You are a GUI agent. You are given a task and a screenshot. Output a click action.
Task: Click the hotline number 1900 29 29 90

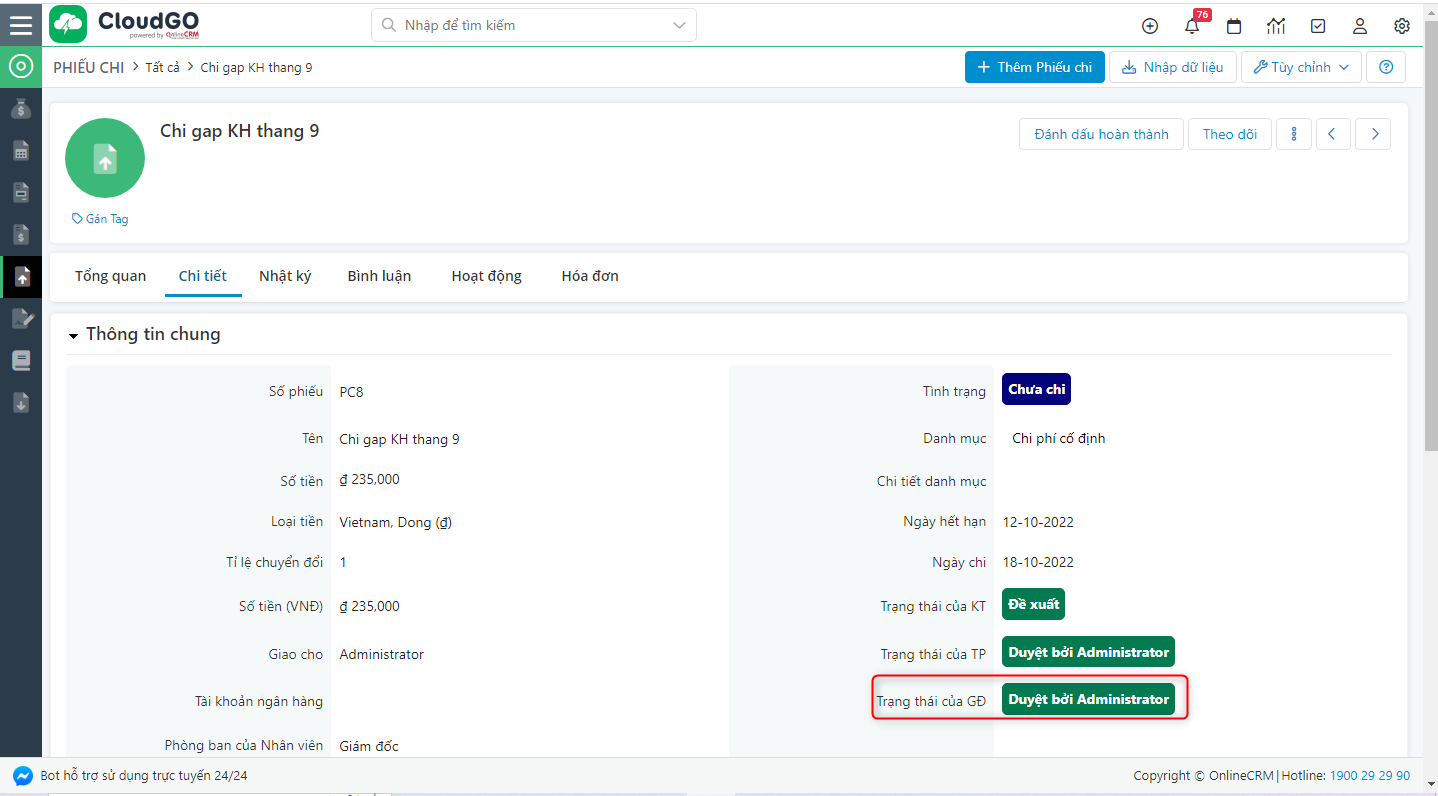tap(1369, 774)
